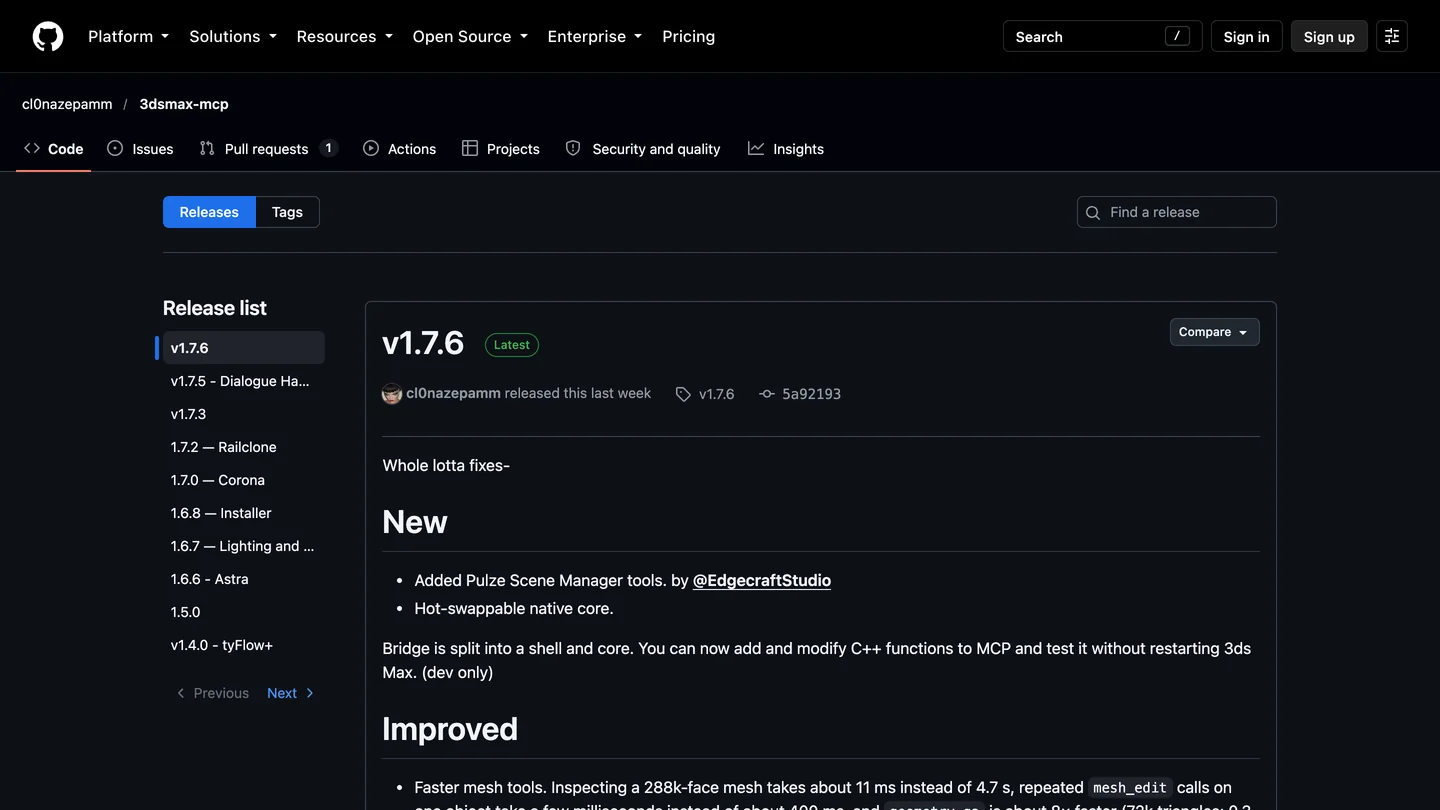Select release 1.6.6 - Astra
Image resolution: width=1440 pixels, height=810 pixels.
coord(244,579)
